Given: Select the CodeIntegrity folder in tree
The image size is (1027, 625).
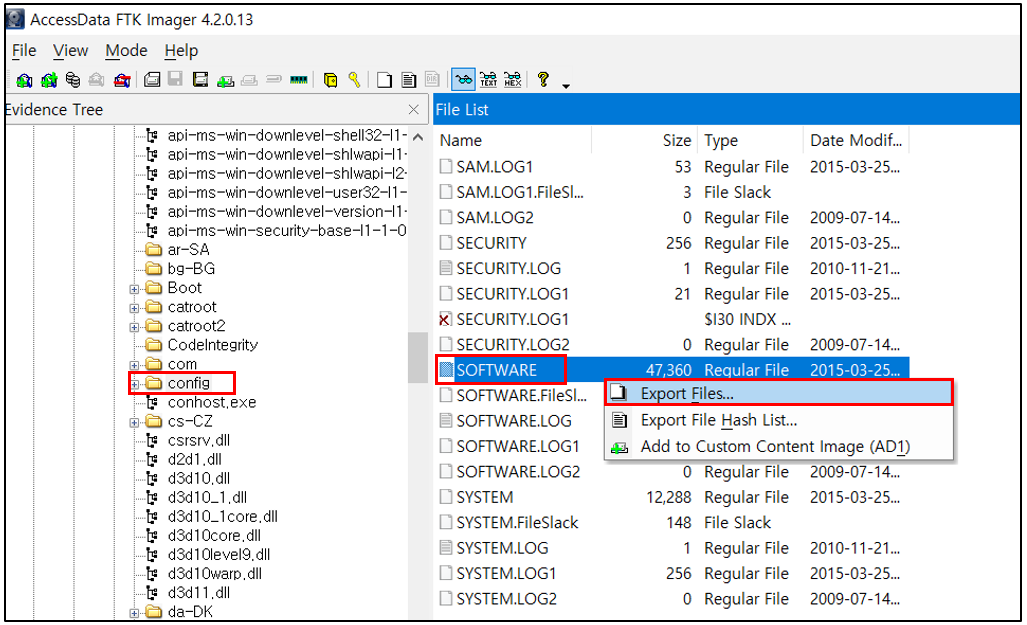Looking at the screenshot, I should pos(212,345).
